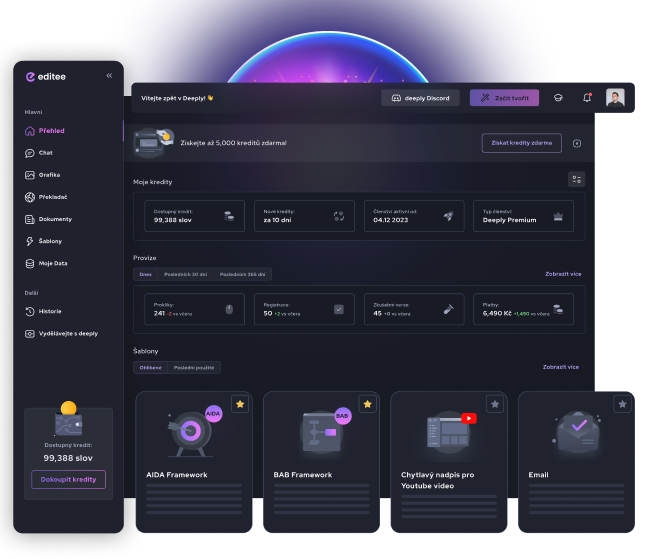Click the mouse icon in Prokliky card
The width and height of the screenshot is (656, 559).
point(229,310)
